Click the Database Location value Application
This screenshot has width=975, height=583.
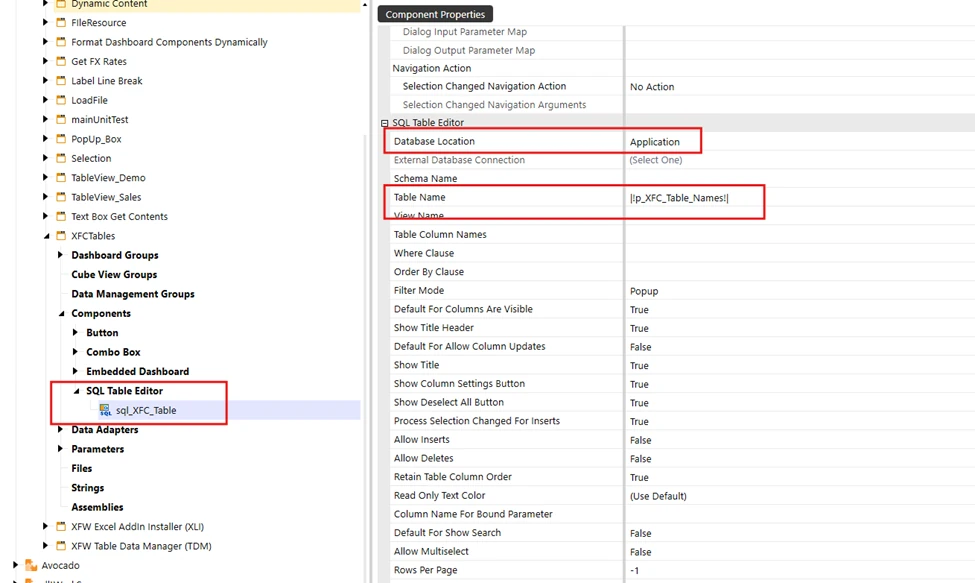pos(655,142)
